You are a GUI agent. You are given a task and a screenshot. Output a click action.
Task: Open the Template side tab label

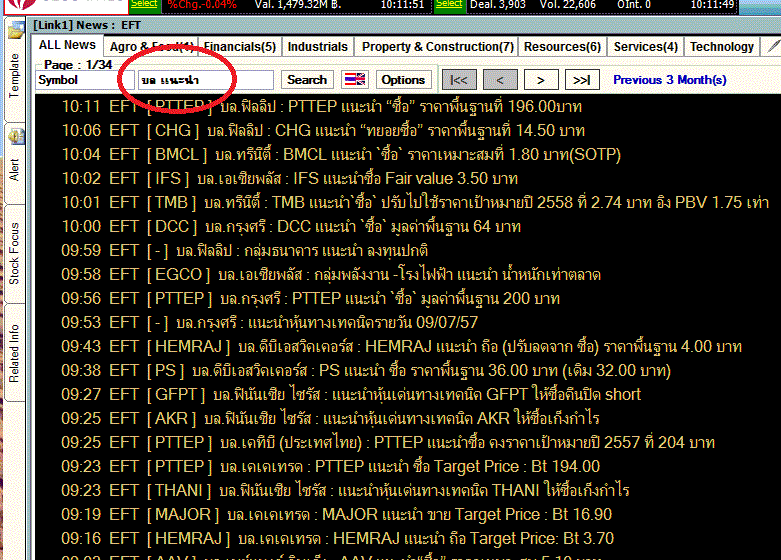pyautogui.click(x=14, y=75)
